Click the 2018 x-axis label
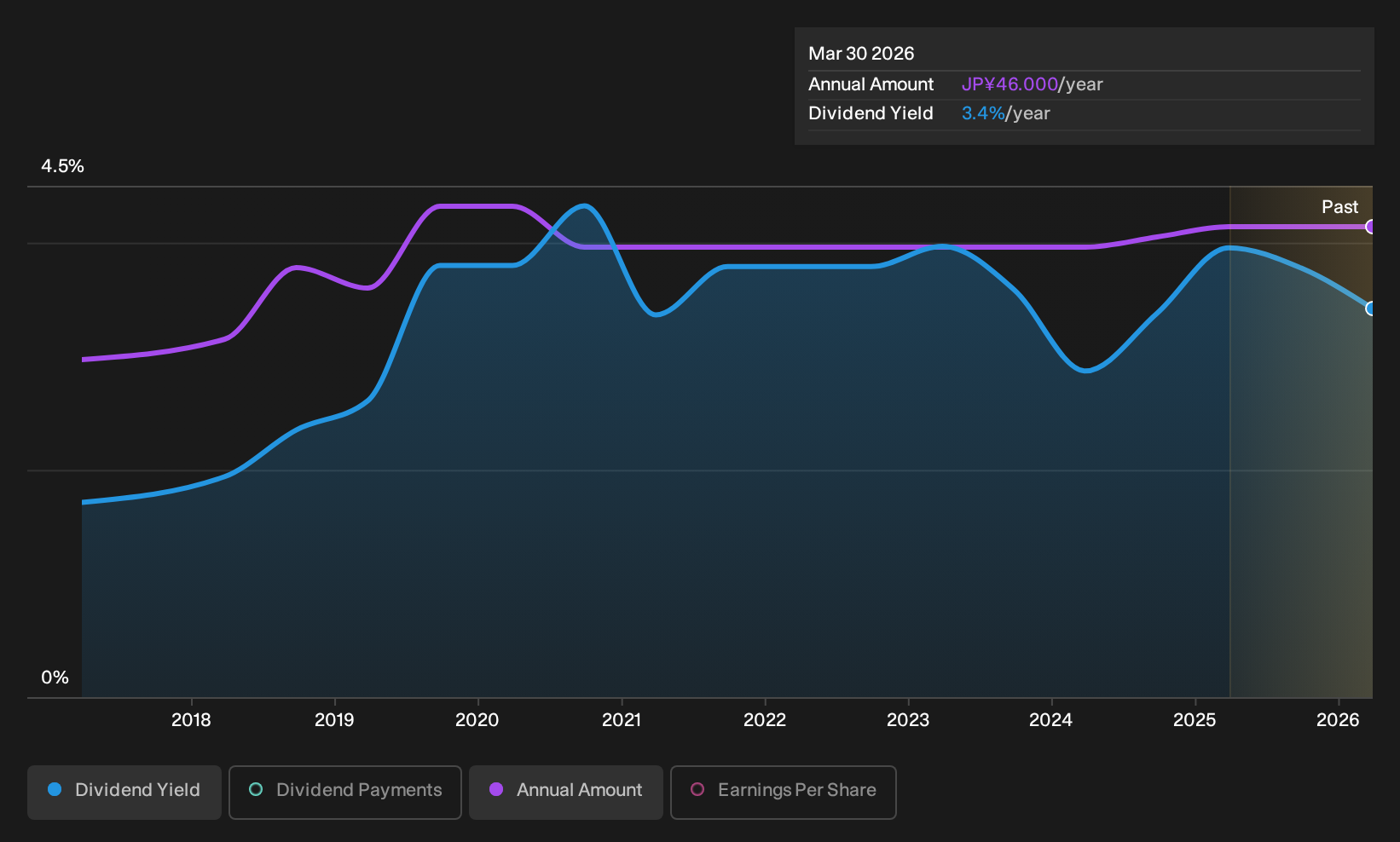This screenshot has height=842, width=1400. click(191, 720)
